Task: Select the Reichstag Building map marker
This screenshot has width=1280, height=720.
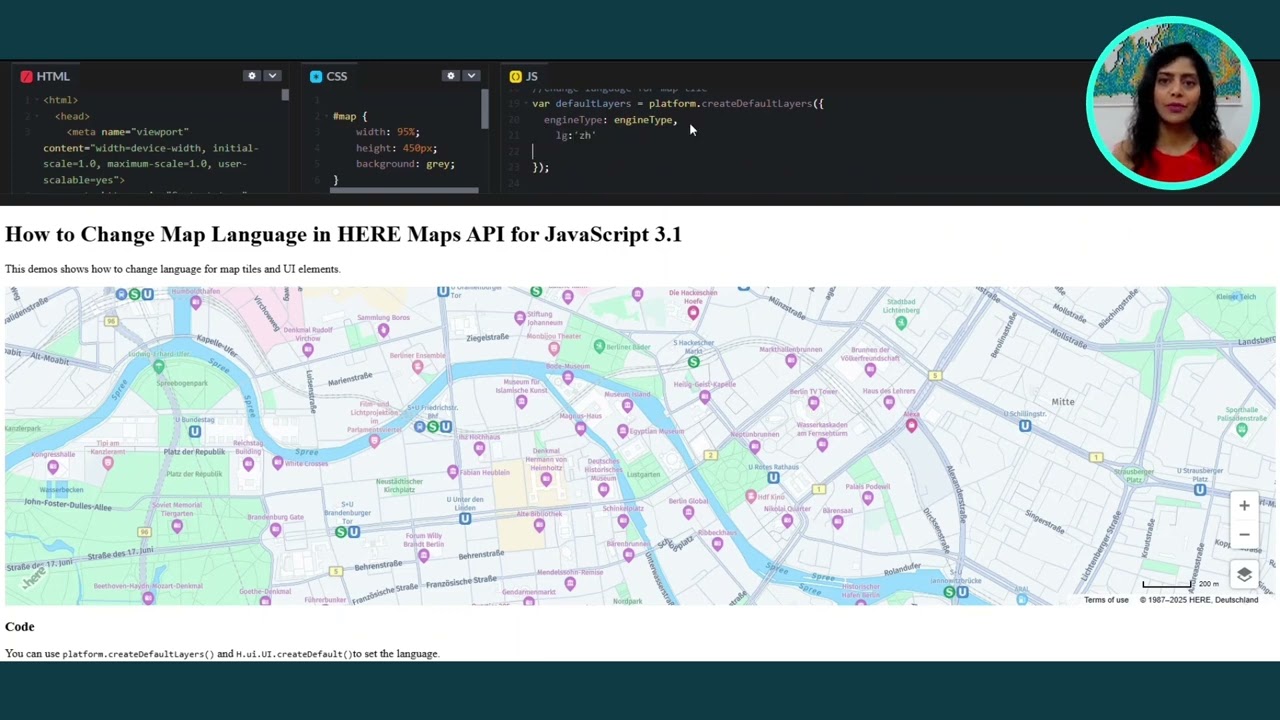Action: 248,462
